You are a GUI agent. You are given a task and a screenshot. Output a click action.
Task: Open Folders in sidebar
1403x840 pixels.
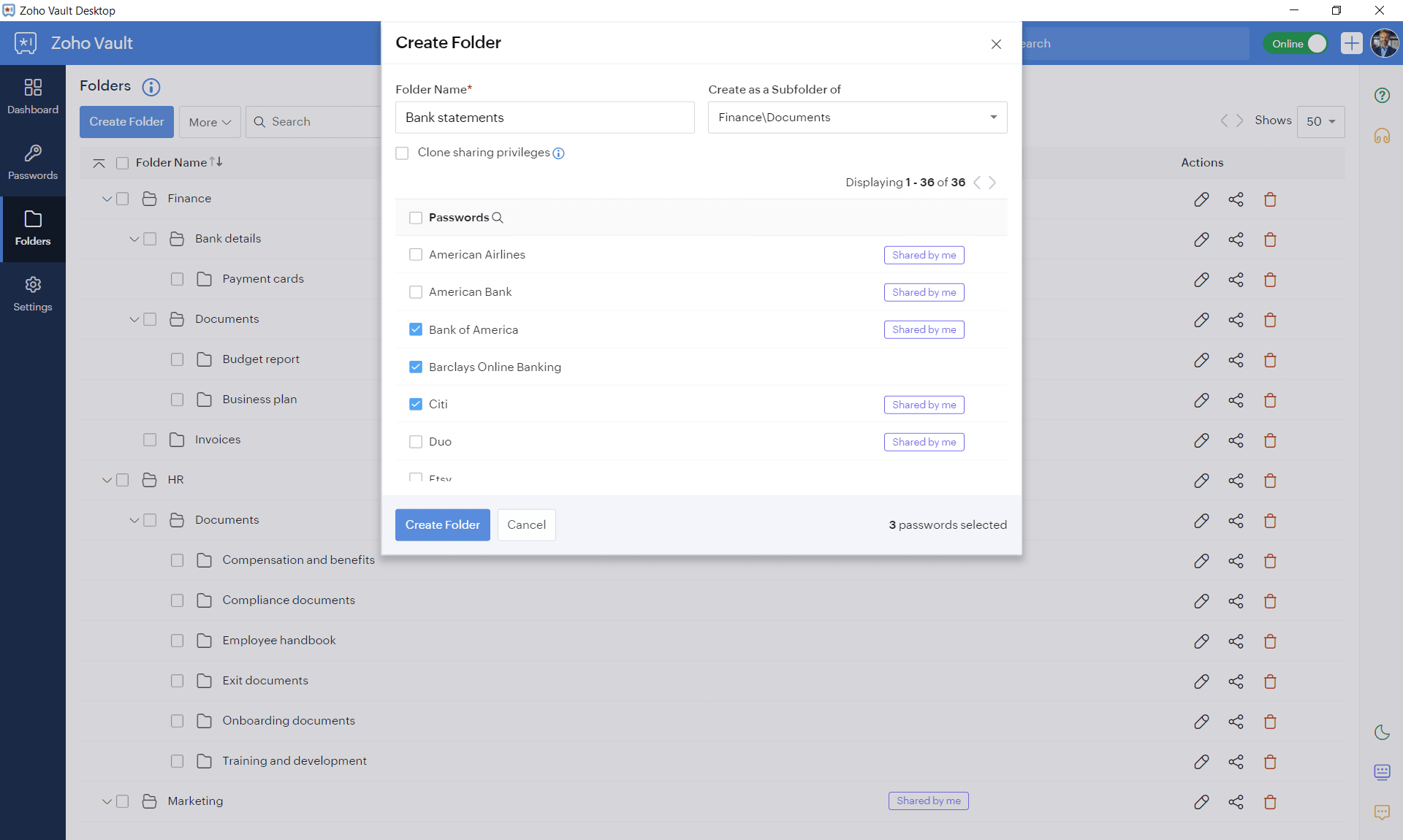point(33,229)
